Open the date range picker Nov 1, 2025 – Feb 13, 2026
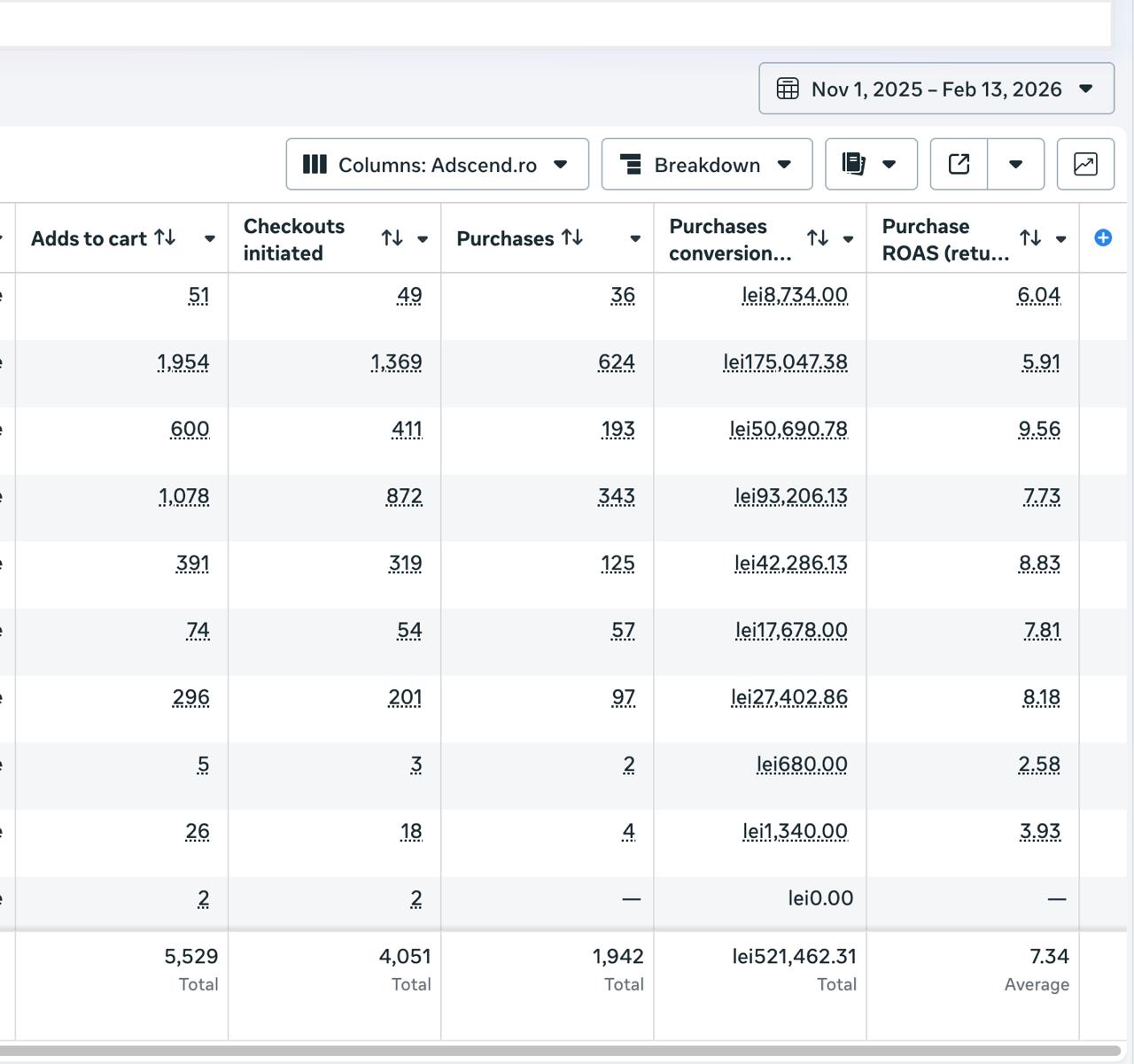 point(936,89)
